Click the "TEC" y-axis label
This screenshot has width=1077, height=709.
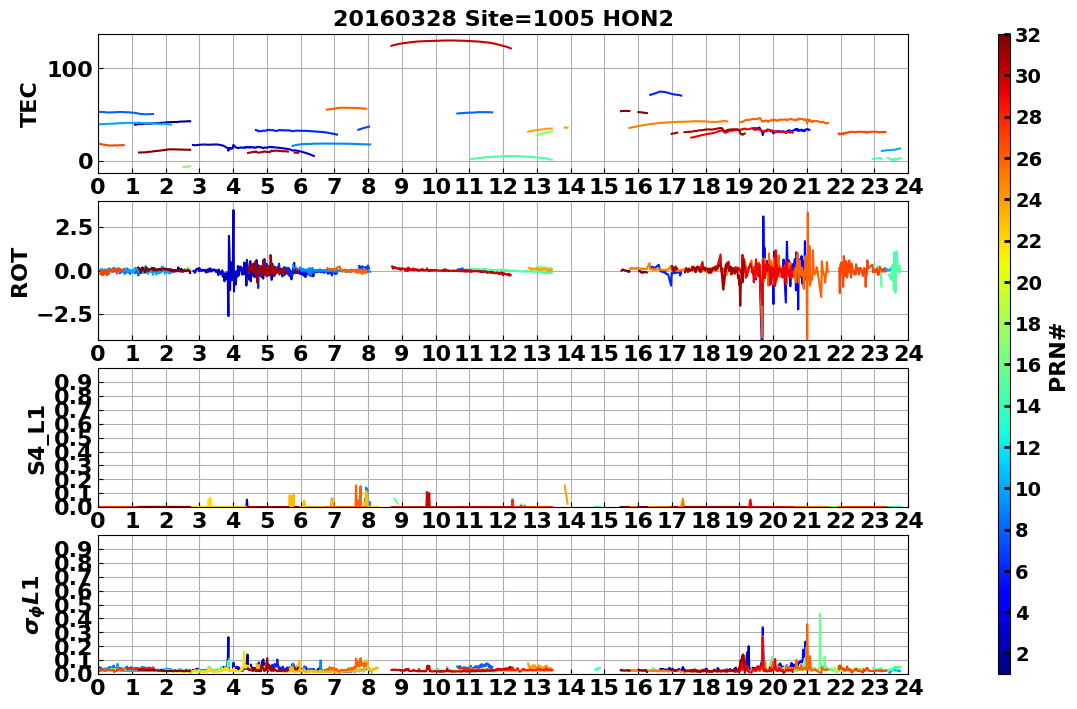click(27, 104)
